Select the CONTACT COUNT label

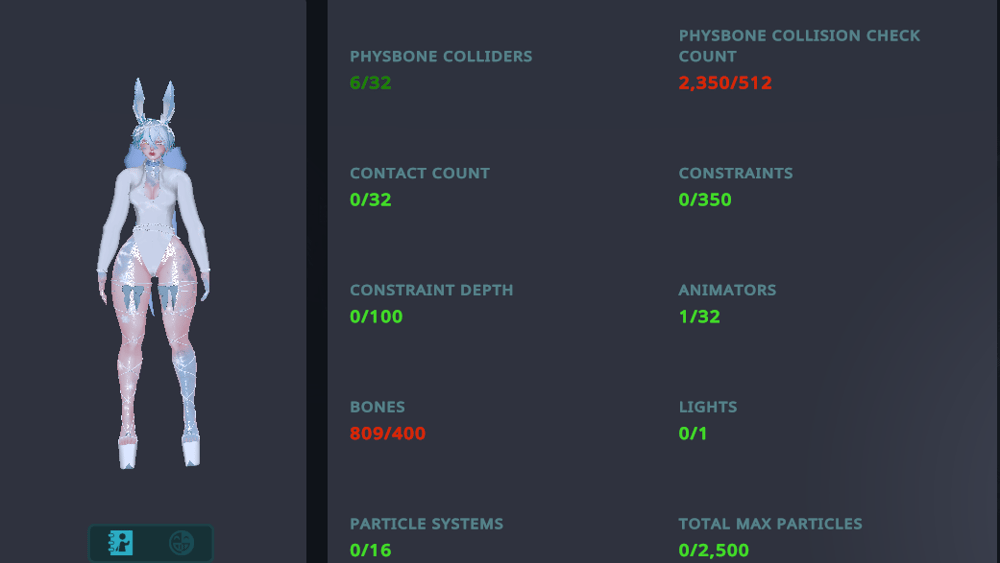tap(420, 173)
